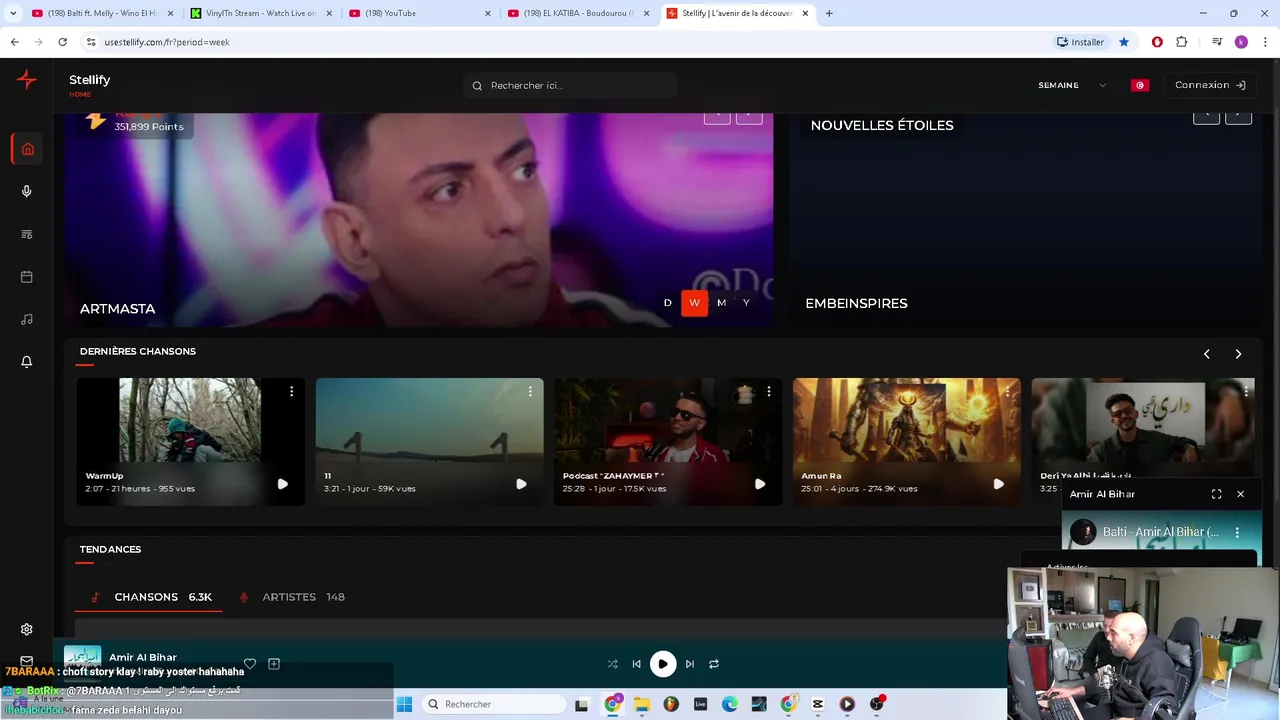This screenshot has height=720, width=1280.
Task: Bookmark this page with star icon
Action: 1124,42
